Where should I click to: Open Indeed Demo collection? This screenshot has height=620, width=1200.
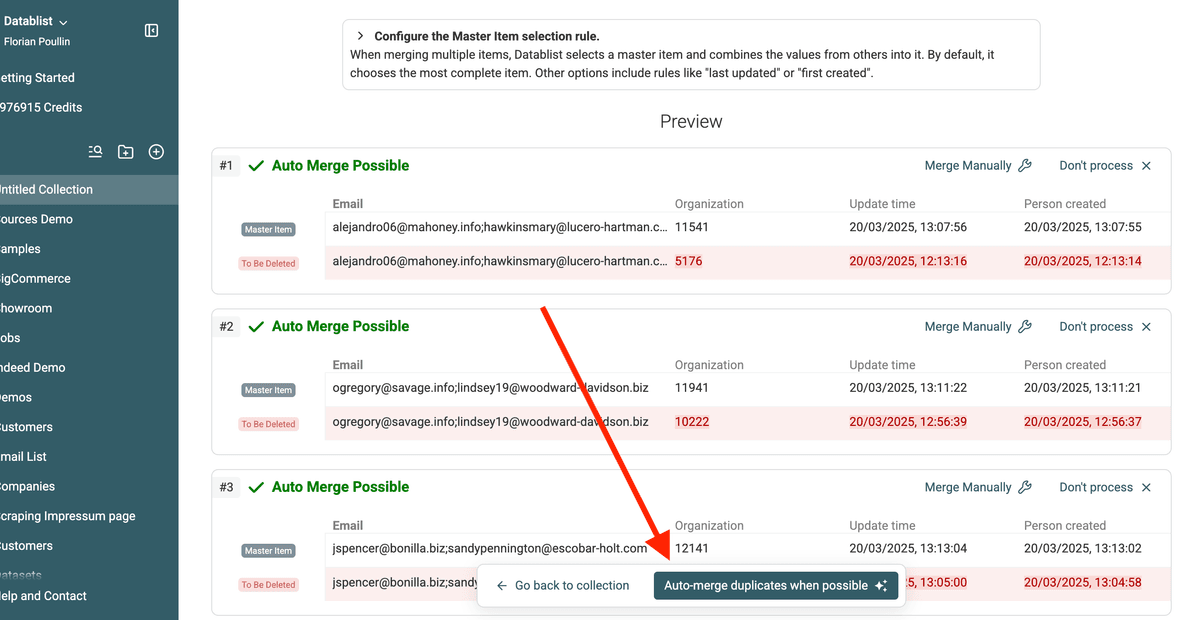(32, 368)
